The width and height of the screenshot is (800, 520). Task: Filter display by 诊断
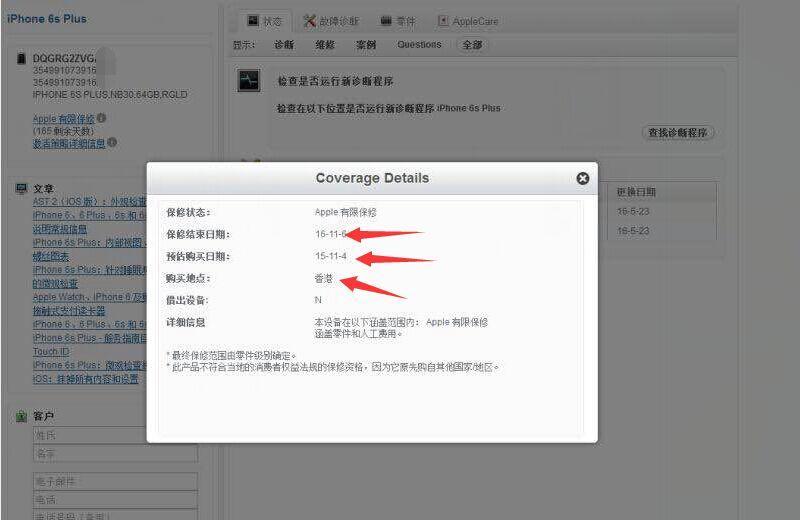pos(284,45)
